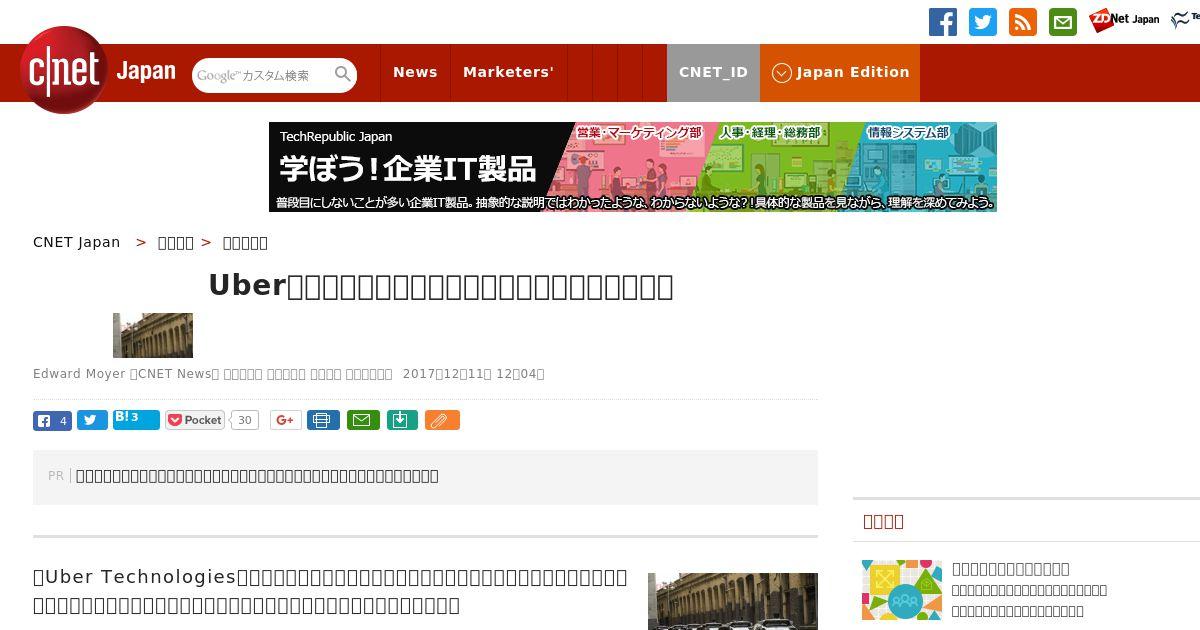The height and width of the screenshot is (630, 1200).
Task: Save article to Pocket
Action: 195,420
